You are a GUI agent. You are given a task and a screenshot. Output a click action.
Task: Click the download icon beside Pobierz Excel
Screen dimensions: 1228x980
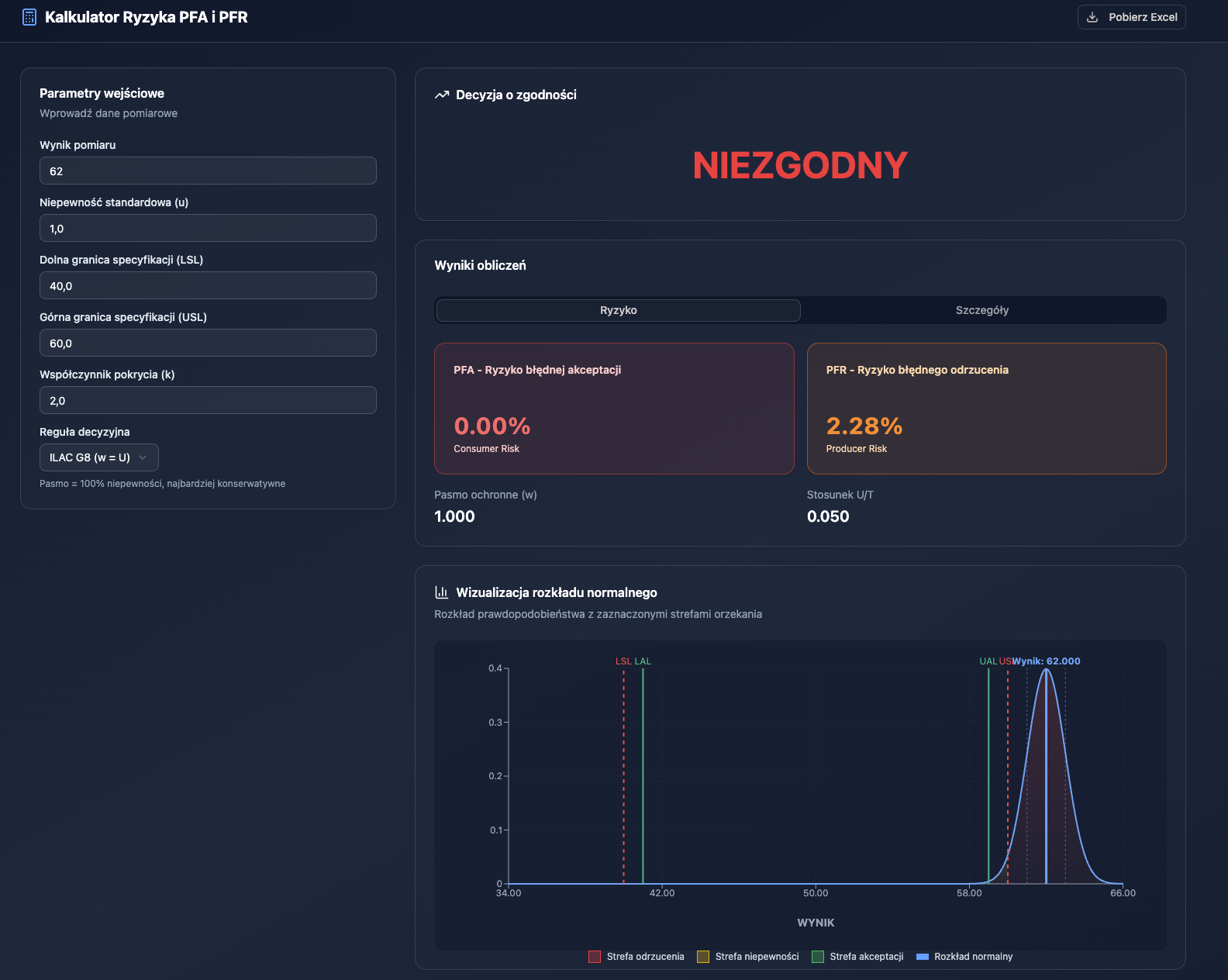[1092, 17]
